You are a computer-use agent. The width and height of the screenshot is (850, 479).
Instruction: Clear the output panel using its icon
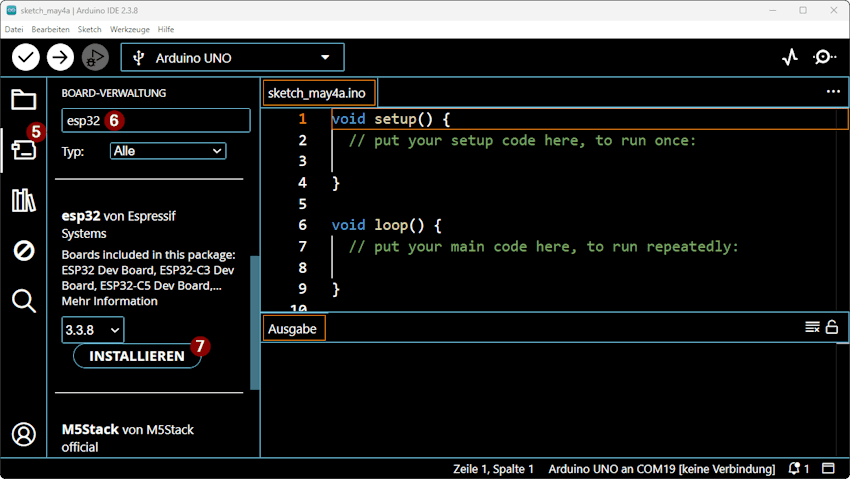click(812, 327)
